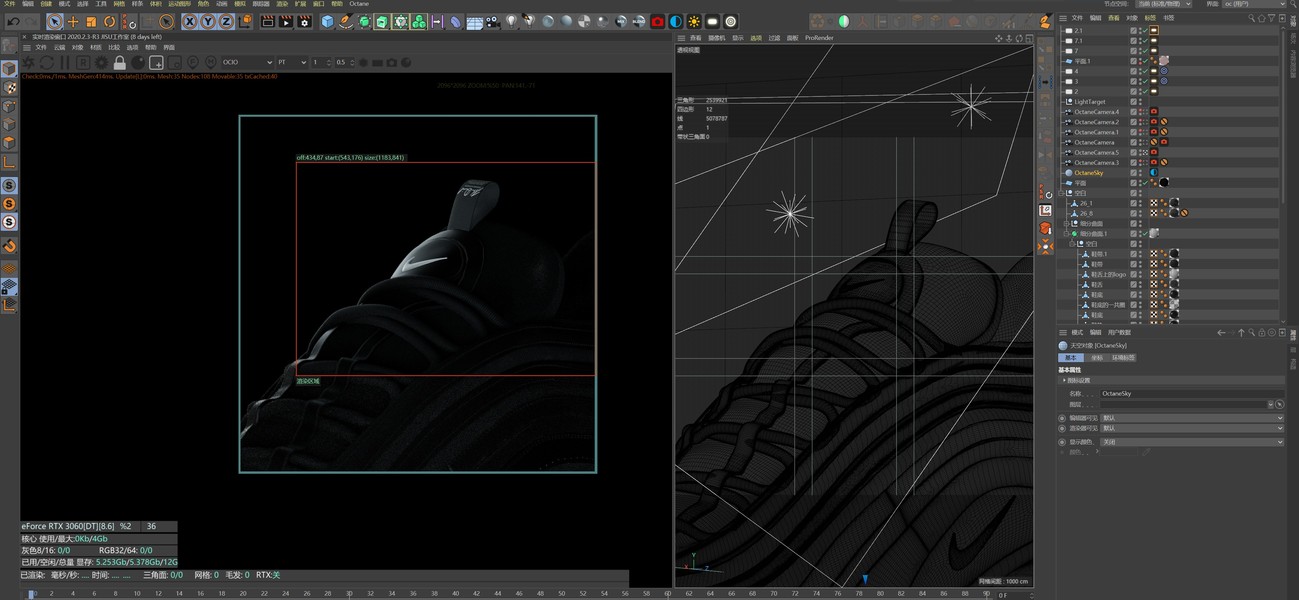Click the Octane daylight sun icon
This screenshot has width=1299, height=600.
[694, 21]
